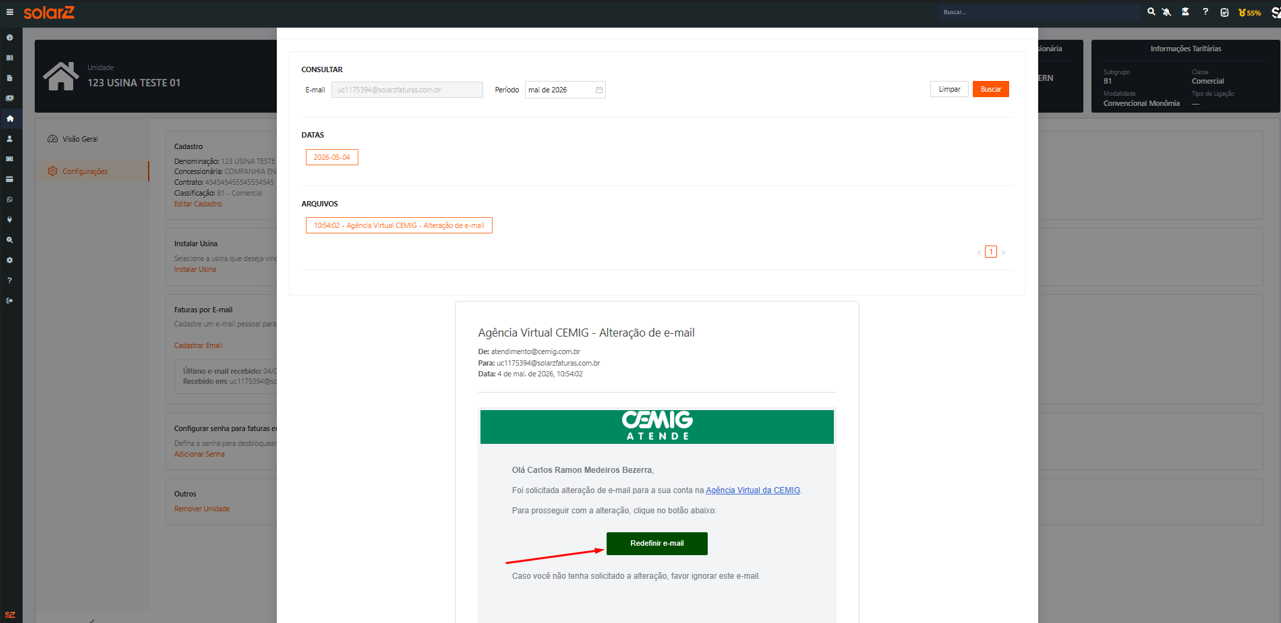Open the support agent icon in the top bar

click(x=1186, y=12)
